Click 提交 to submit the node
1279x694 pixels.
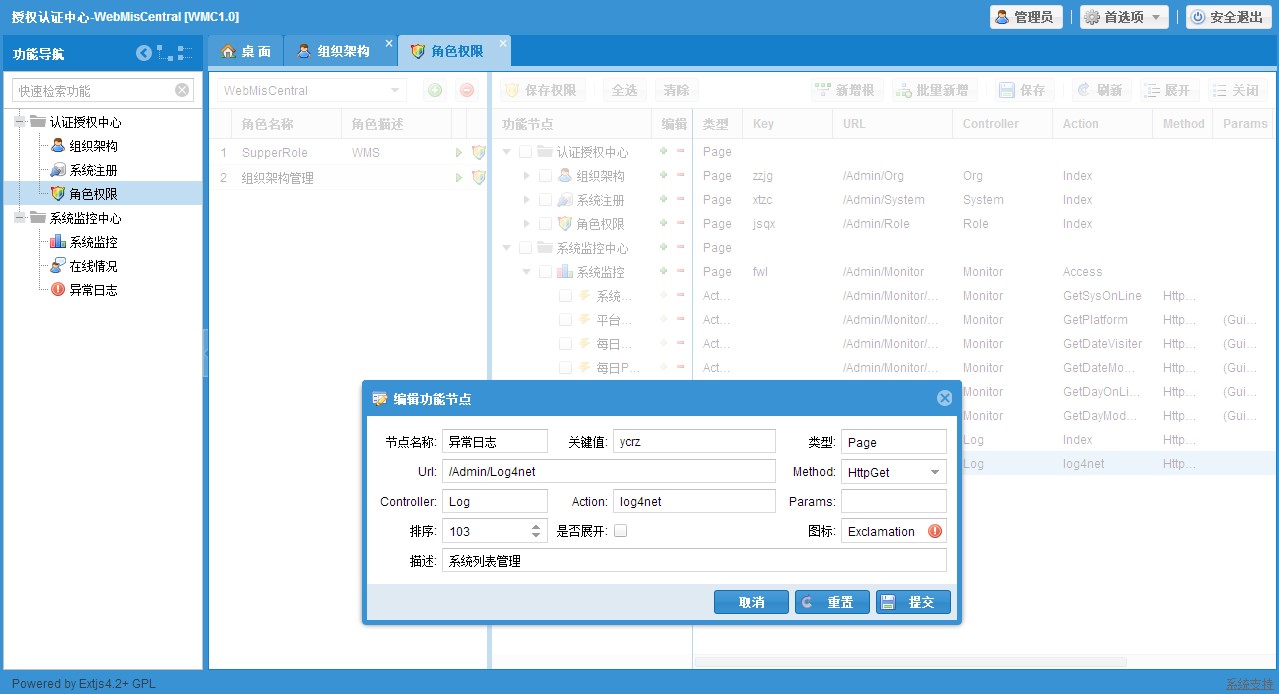pos(913,602)
